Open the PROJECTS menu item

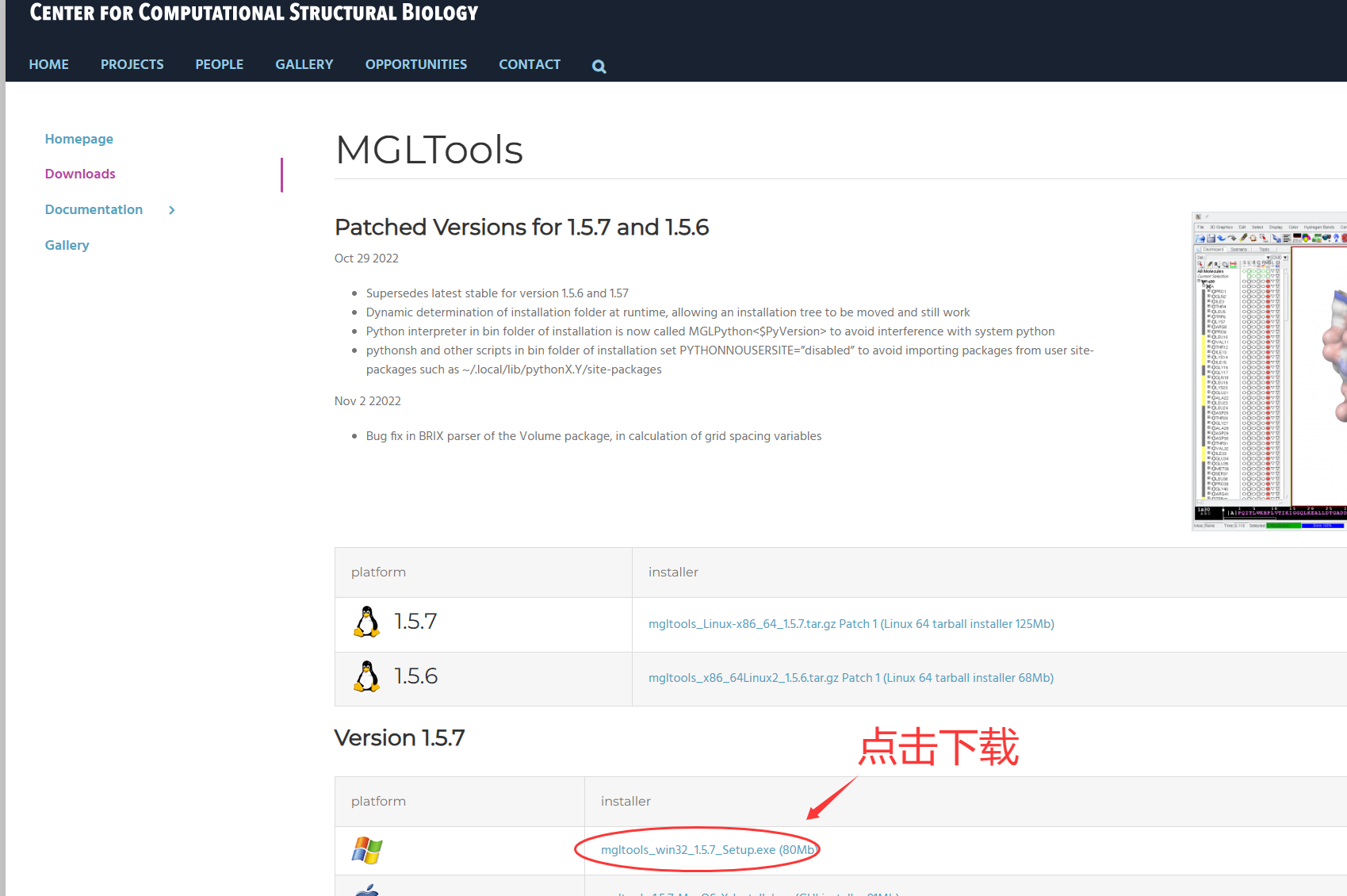pos(132,64)
